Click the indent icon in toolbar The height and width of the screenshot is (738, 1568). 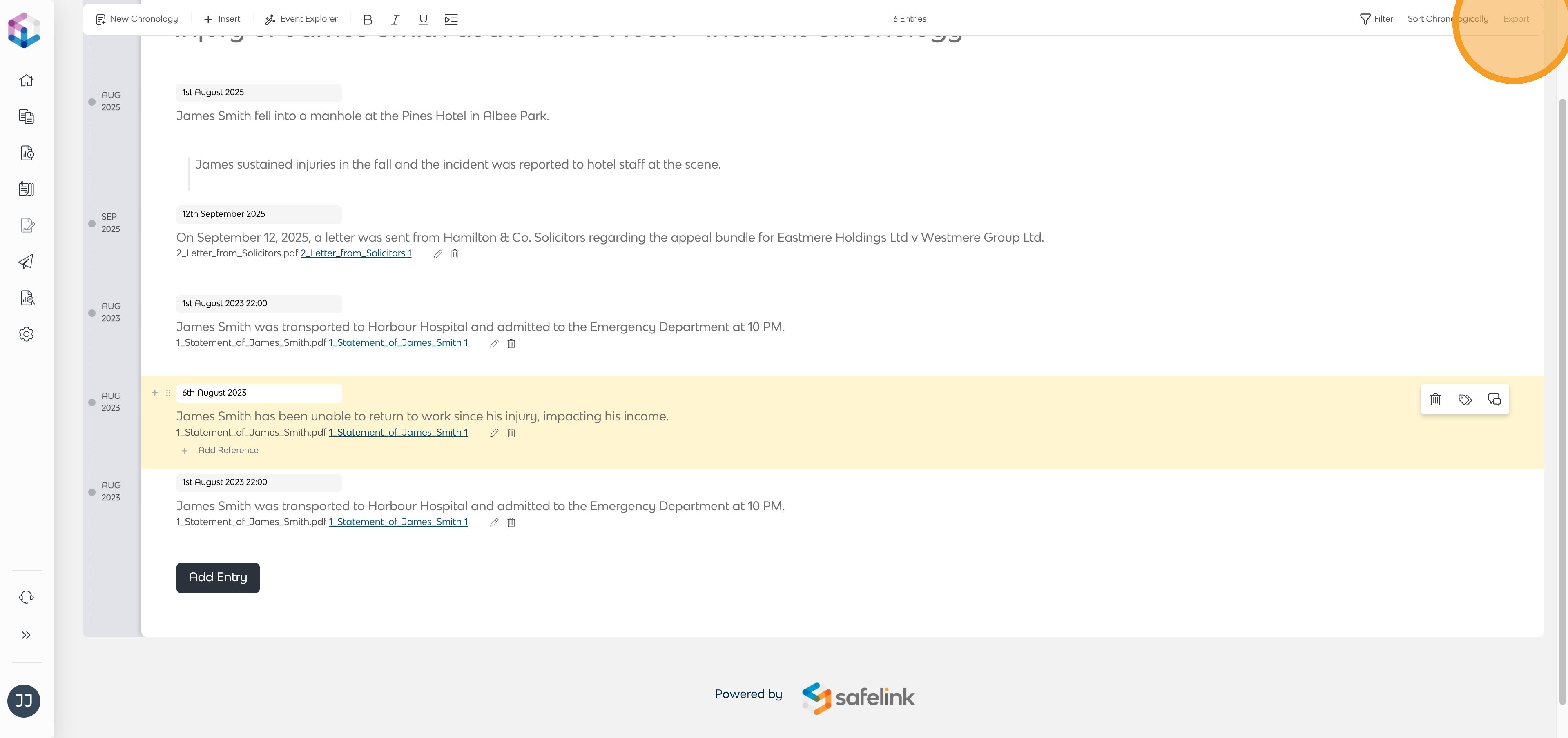click(451, 20)
